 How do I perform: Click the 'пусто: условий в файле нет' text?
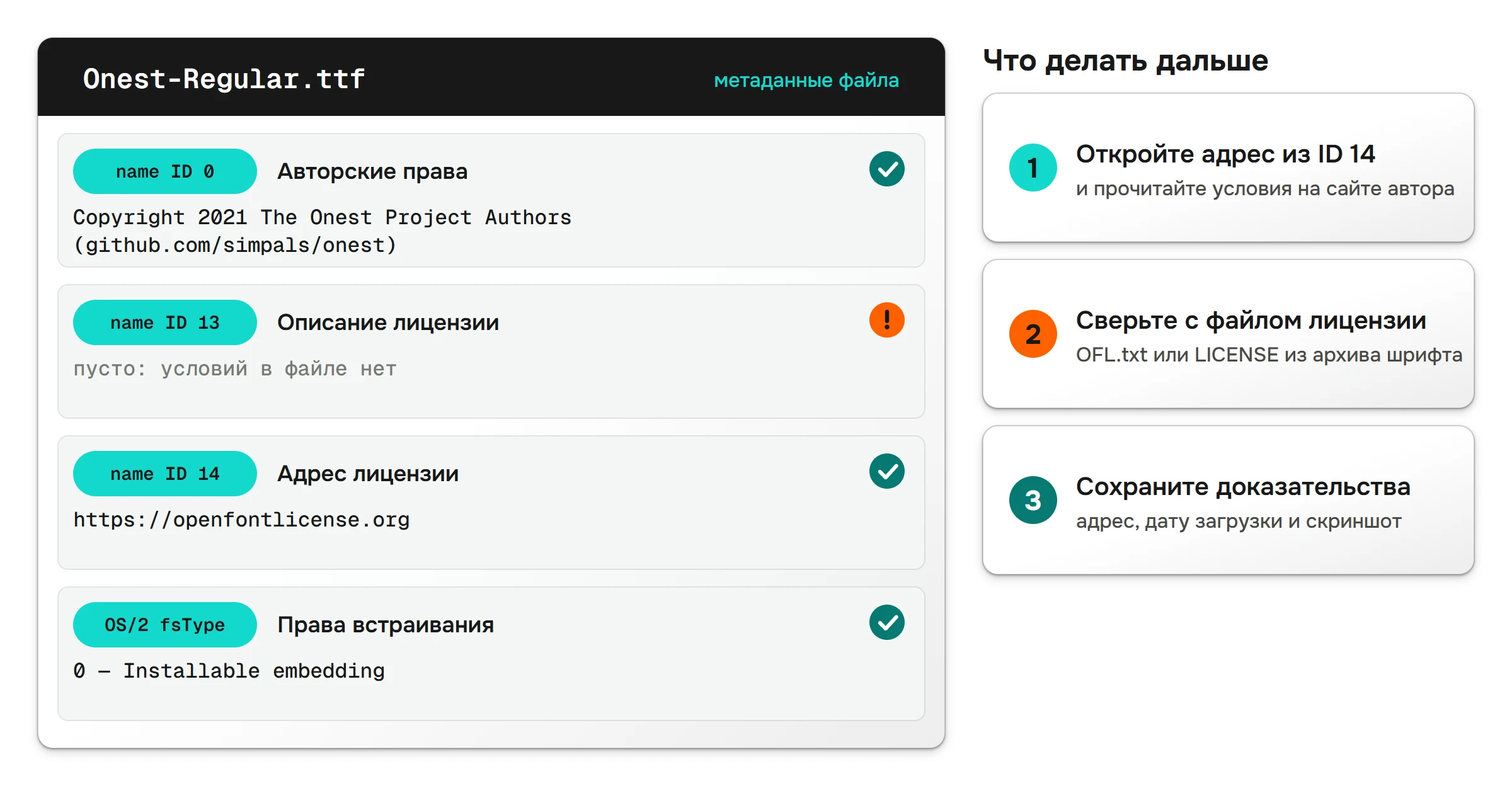tap(235, 368)
